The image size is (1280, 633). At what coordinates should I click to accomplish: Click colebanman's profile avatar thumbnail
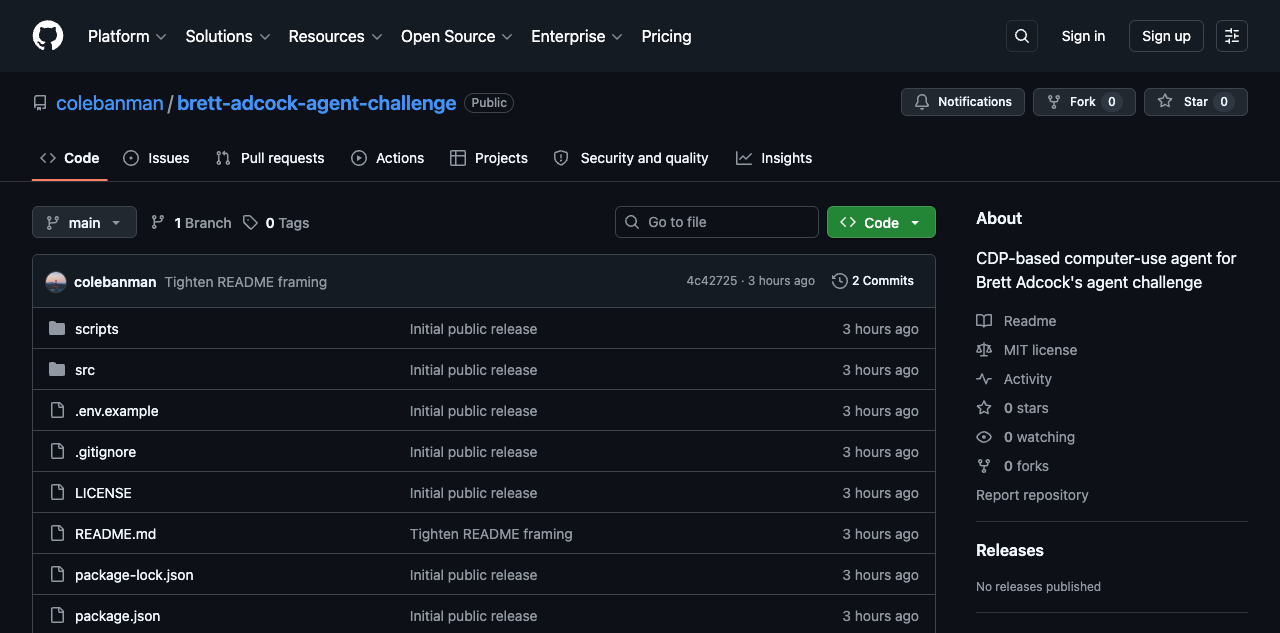pyautogui.click(x=56, y=281)
